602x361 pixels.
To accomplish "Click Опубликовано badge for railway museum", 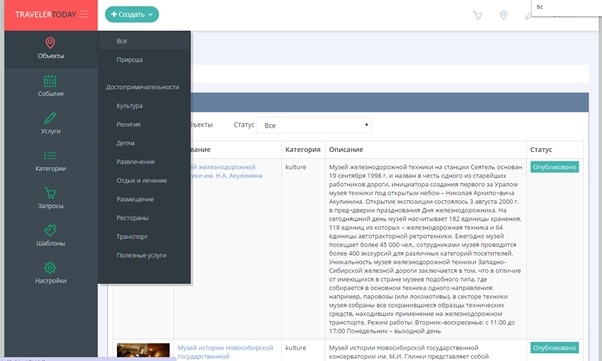I will pos(554,167).
